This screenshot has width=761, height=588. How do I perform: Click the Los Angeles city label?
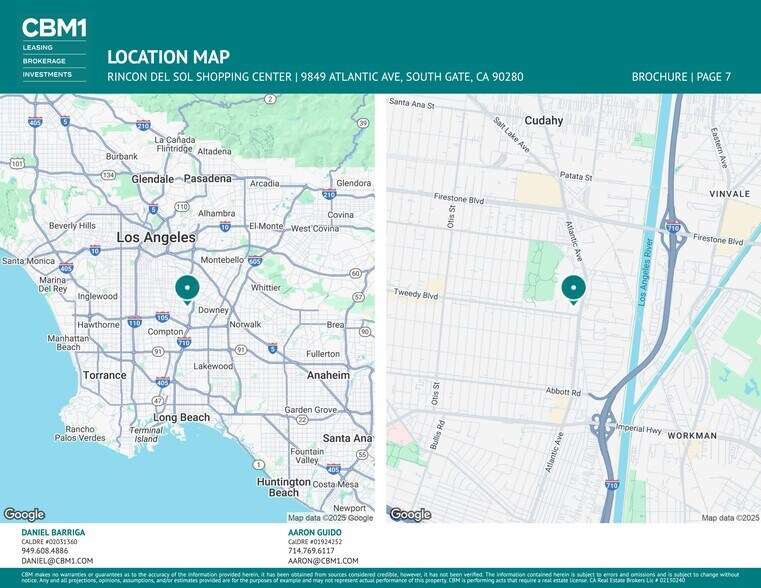156,238
